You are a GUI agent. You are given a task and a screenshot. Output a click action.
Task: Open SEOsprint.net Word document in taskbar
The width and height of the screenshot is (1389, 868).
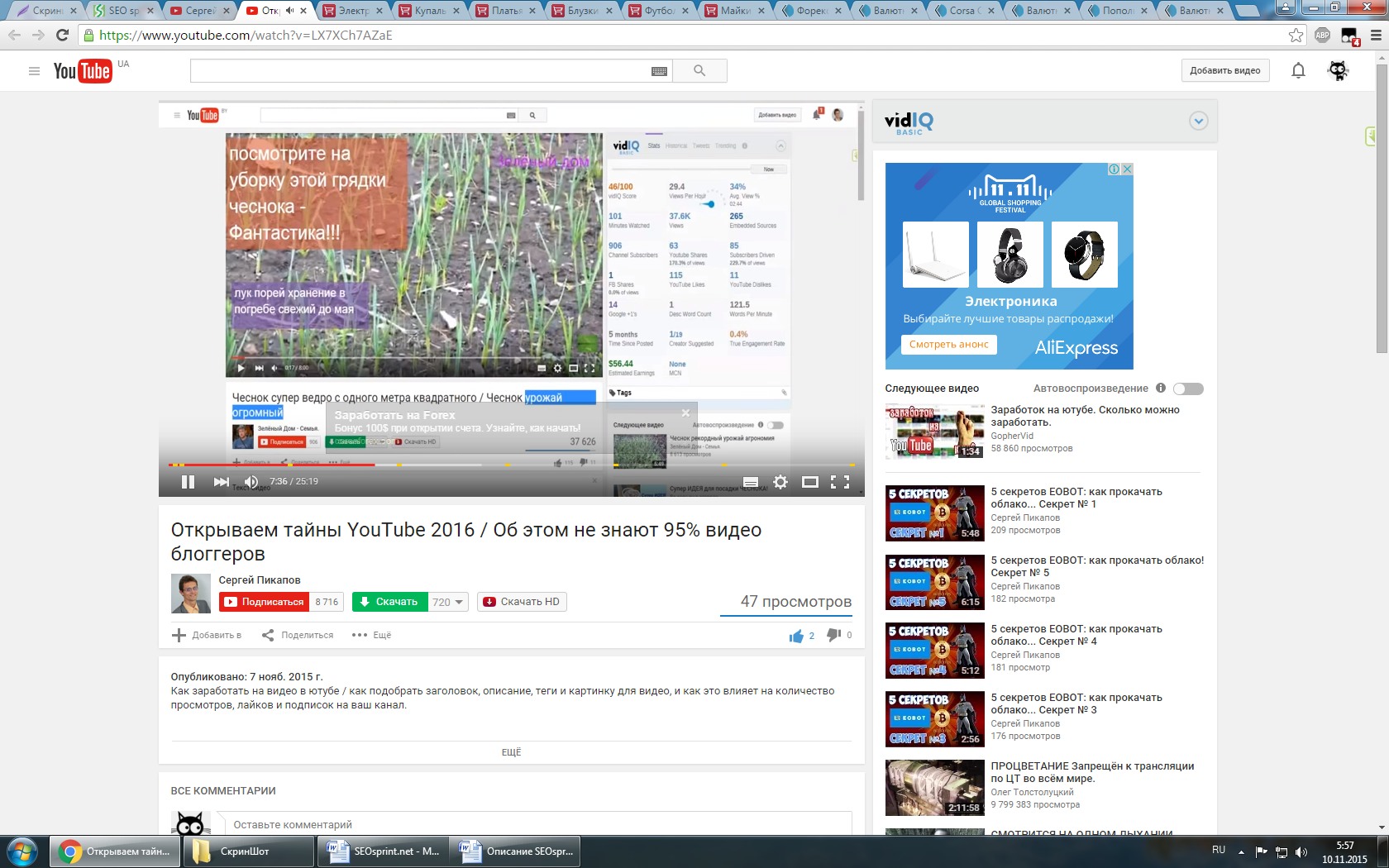point(382,851)
